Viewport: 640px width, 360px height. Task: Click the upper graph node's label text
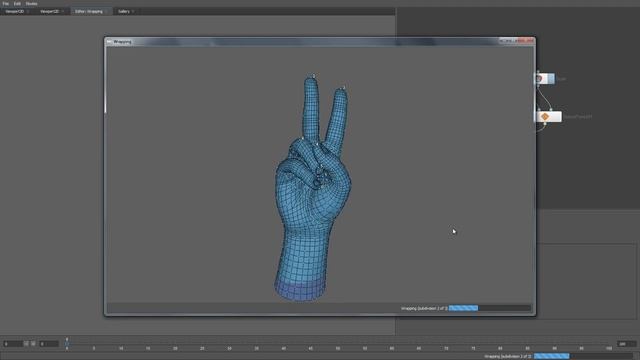562,79
